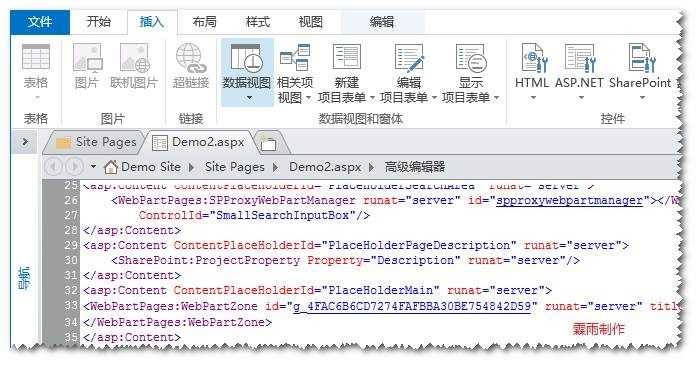Expand the navigation pane chevron
This screenshot has width=700, height=366.
pyautogui.click(x=25, y=142)
